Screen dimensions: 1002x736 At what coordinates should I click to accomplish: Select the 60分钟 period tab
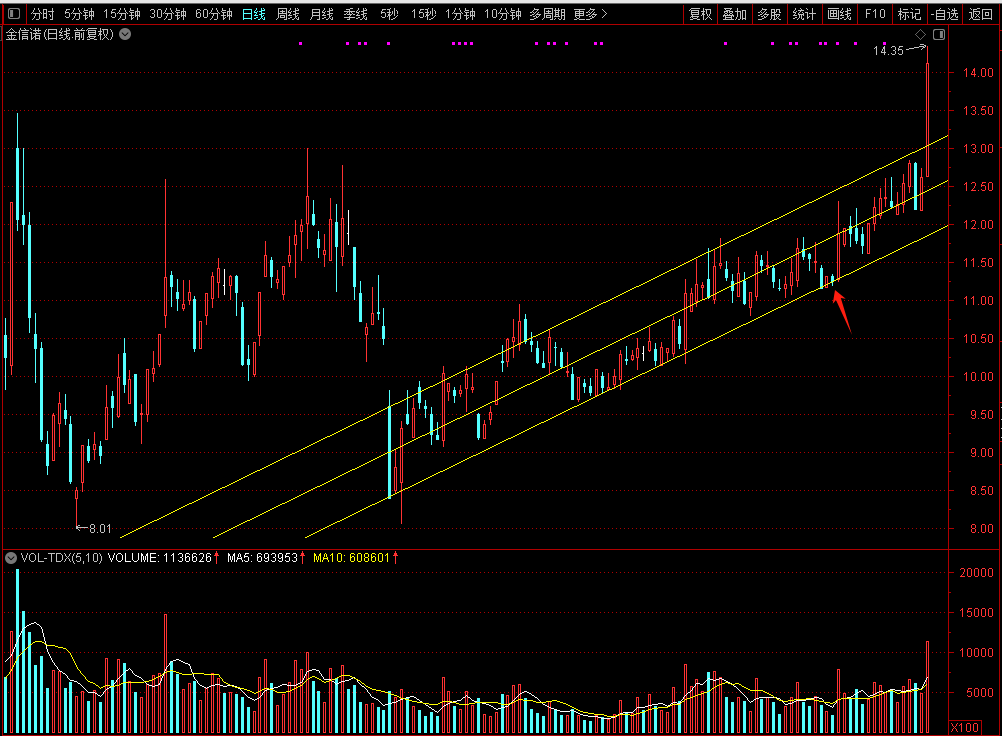point(214,14)
